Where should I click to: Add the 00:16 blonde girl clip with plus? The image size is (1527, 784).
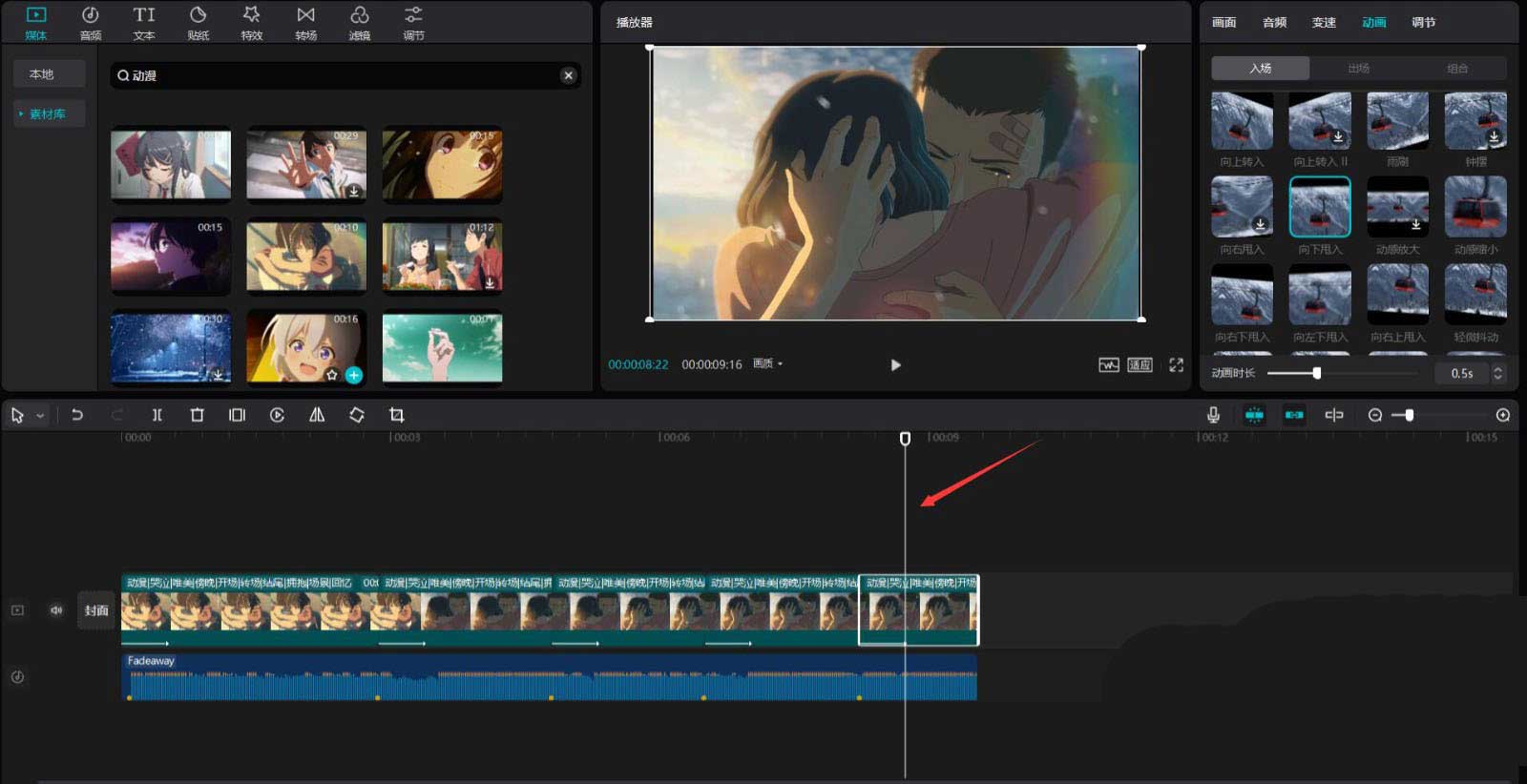point(354,375)
